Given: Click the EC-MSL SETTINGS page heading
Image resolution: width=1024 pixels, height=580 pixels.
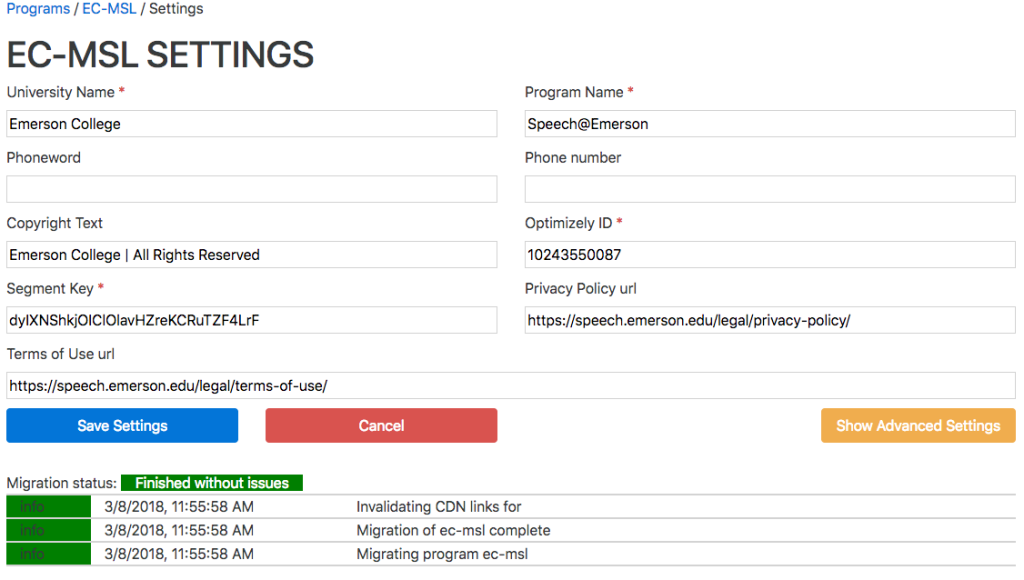Looking at the screenshot, I should tap(160, 54).
